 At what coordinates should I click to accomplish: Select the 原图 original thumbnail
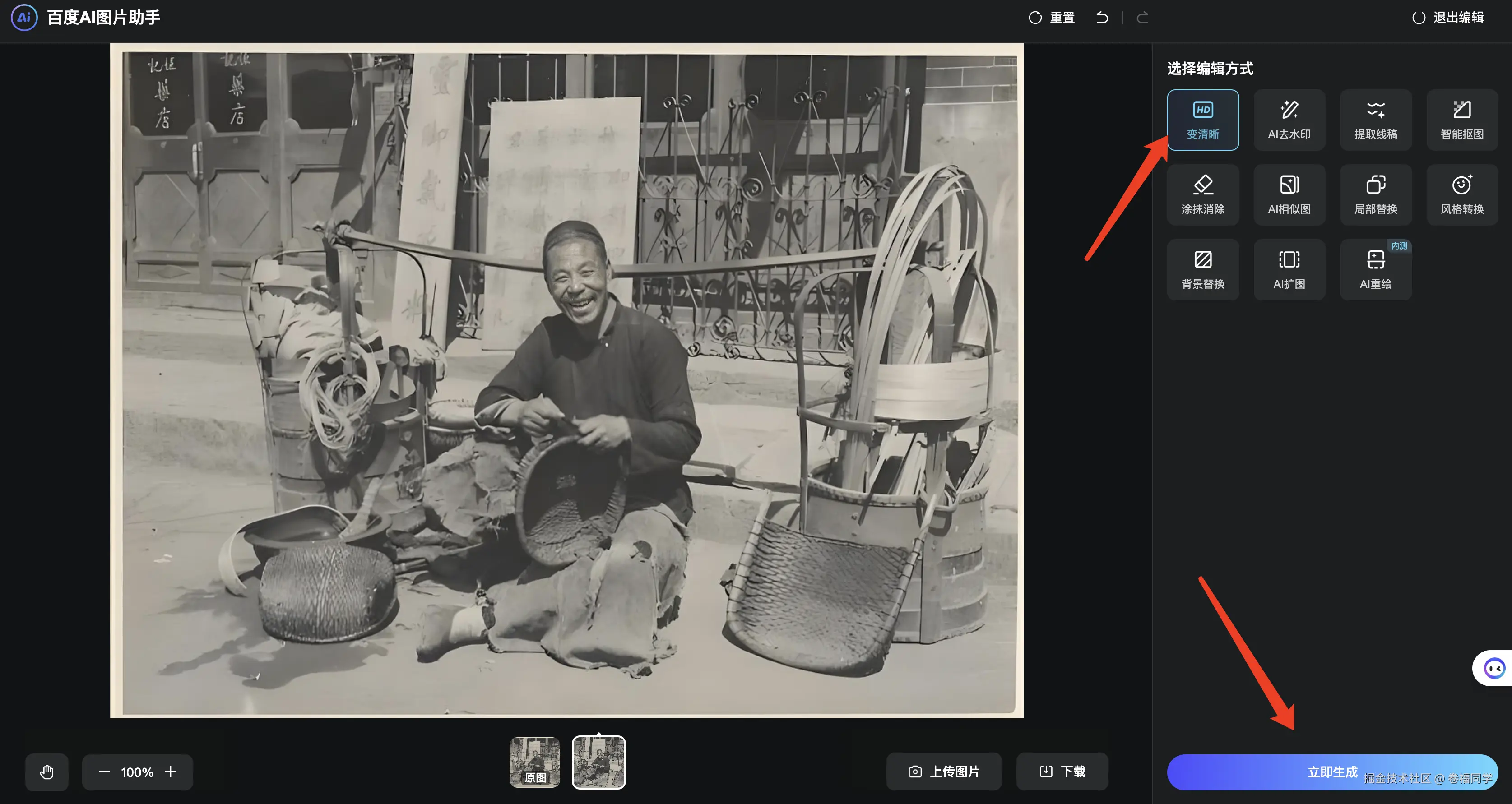534,762
